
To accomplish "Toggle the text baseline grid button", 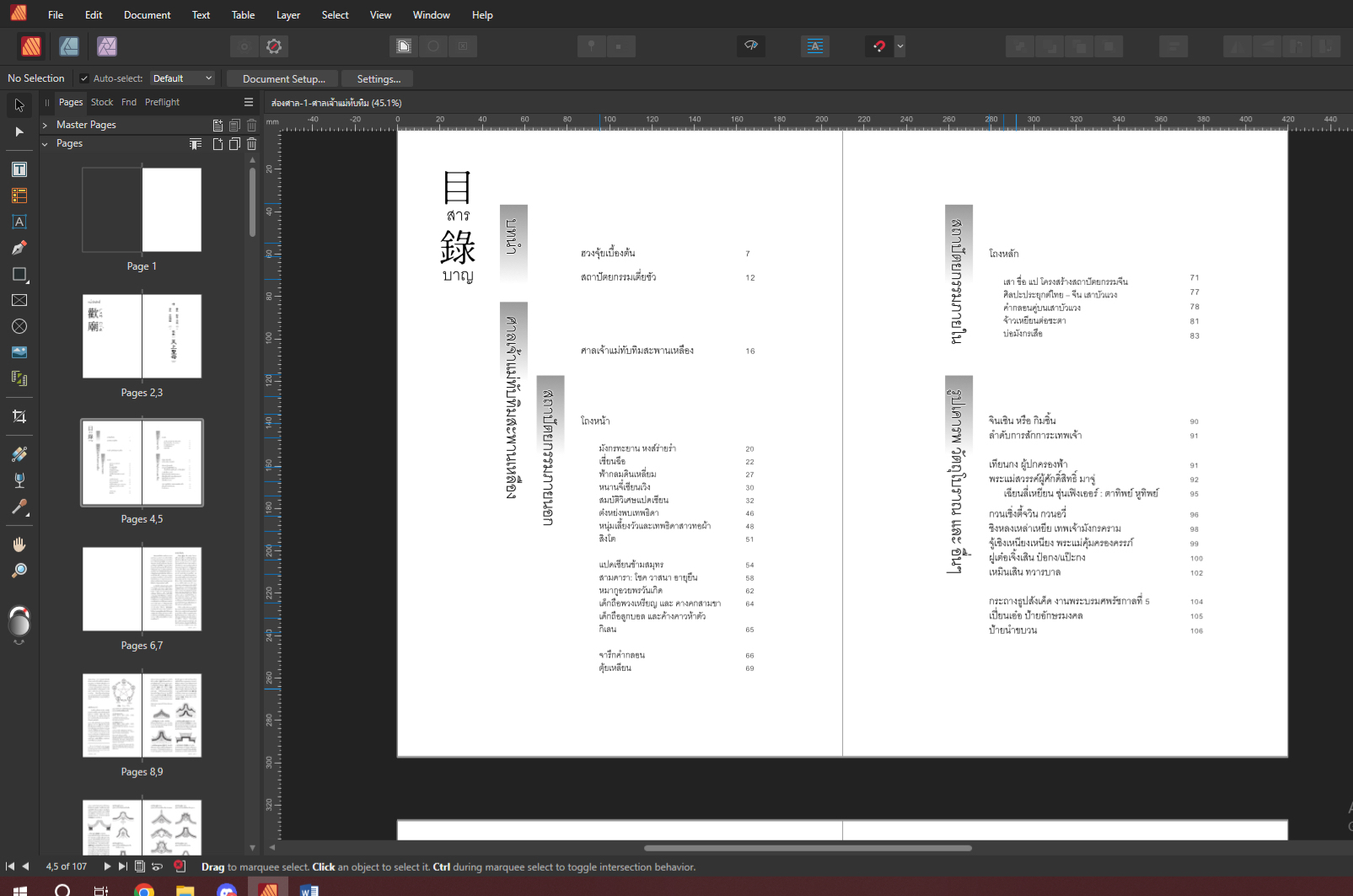I will pos(814,46).
